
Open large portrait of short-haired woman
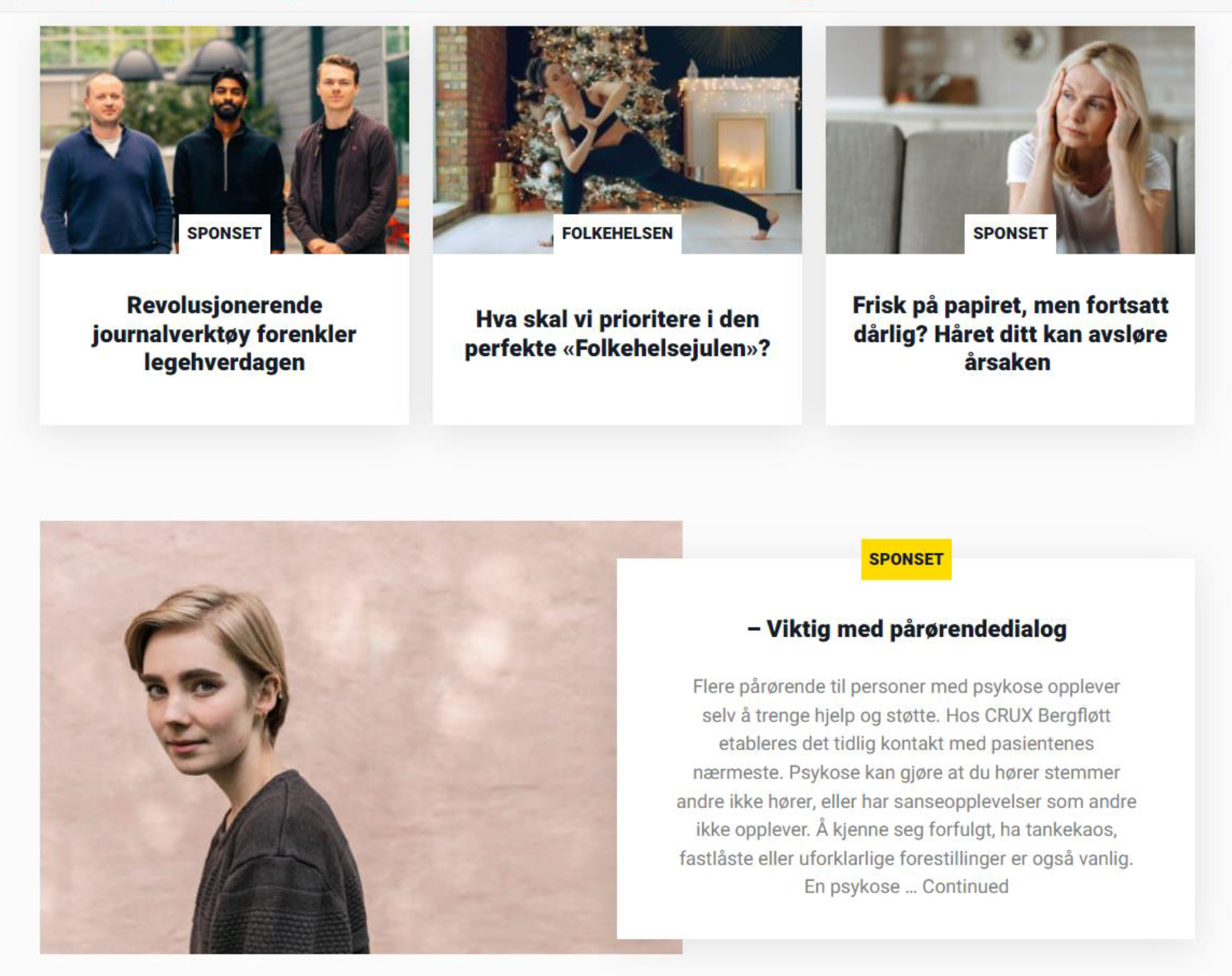328,737
